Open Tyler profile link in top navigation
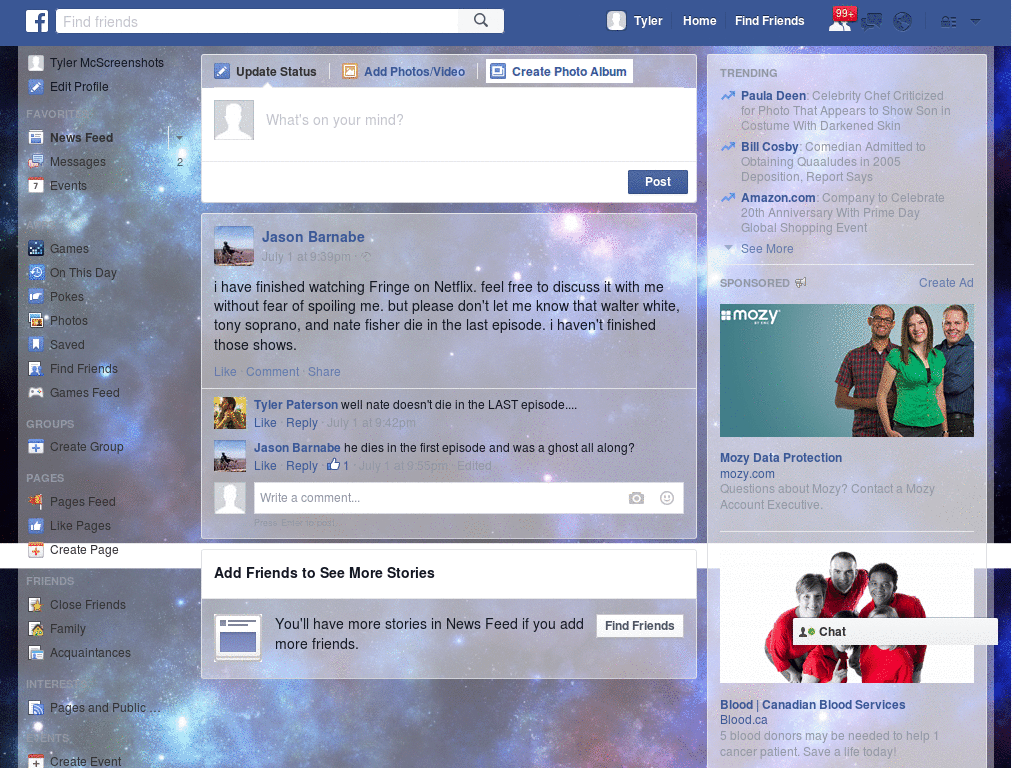Viewport: 1024px width, 768px height. pyautogui.click(x=648, y=21)
